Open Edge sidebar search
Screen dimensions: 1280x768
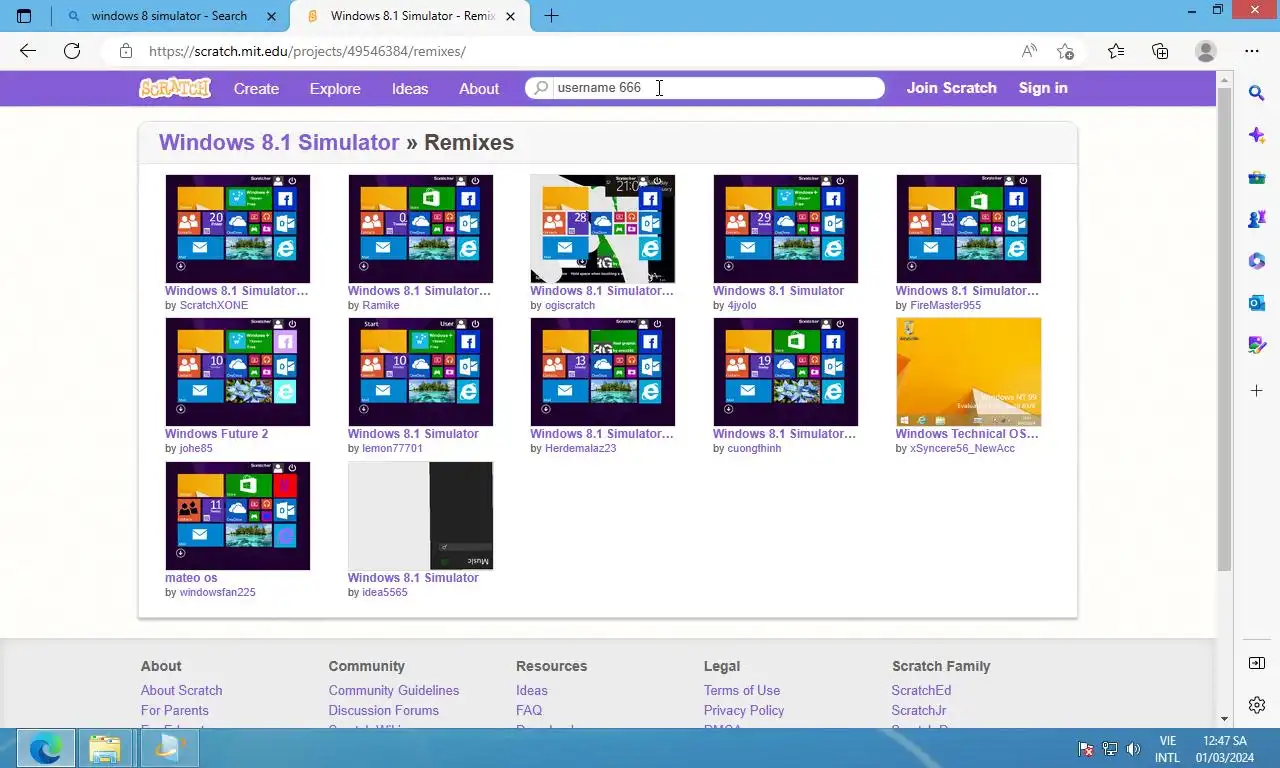coord(1257,93)
